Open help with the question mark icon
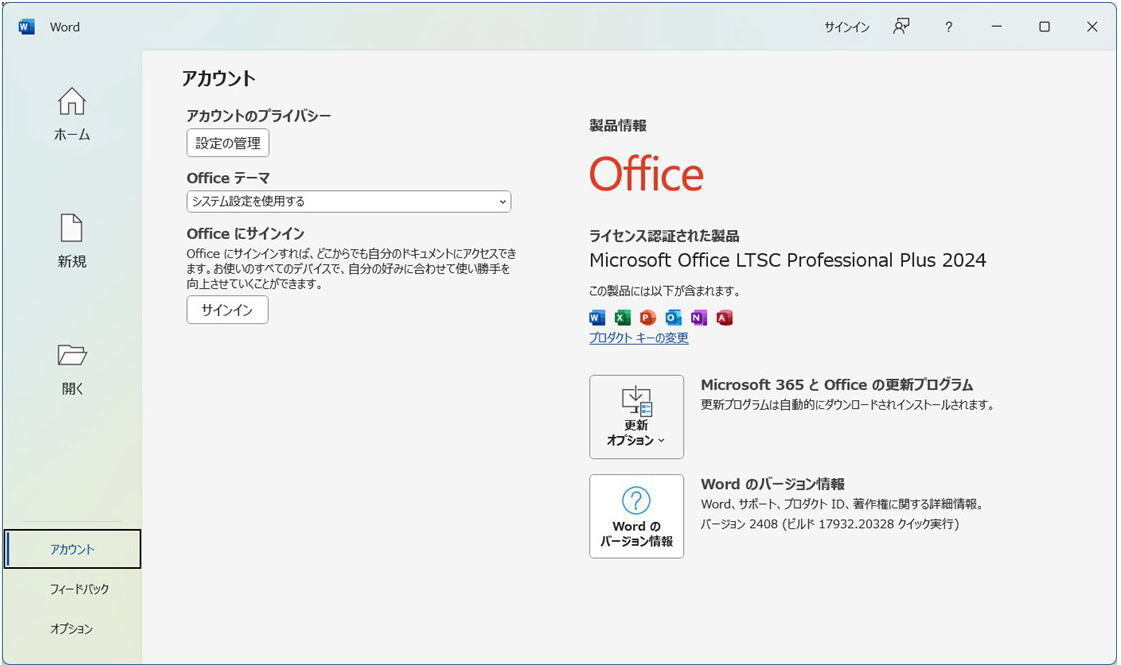 pos(948,27)
